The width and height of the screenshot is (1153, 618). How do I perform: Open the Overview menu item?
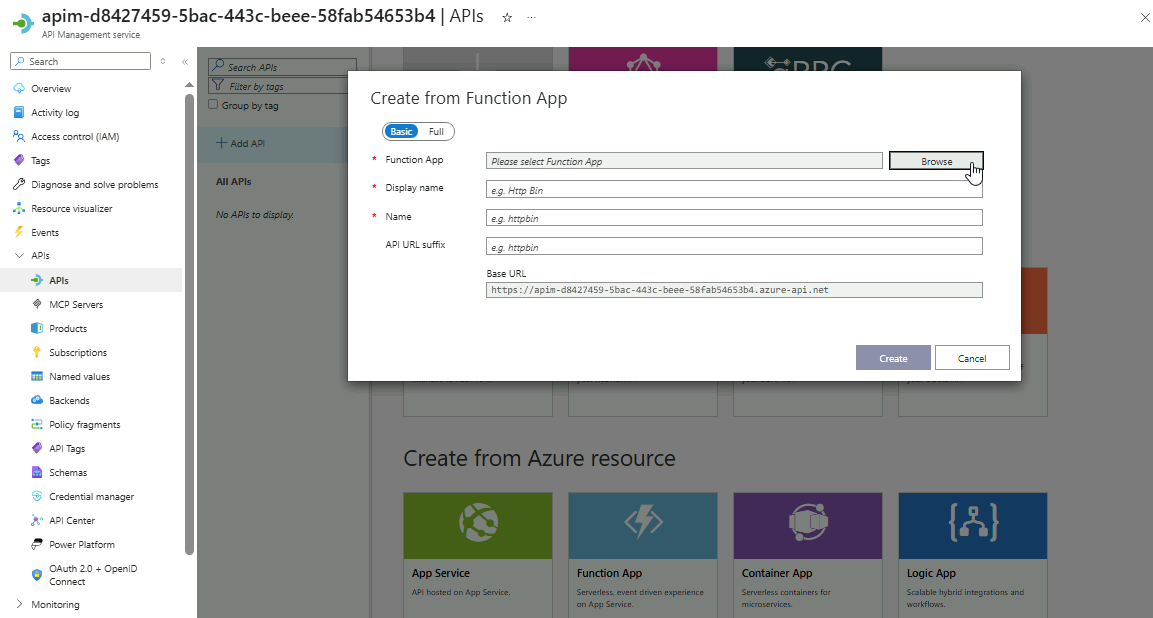pyautogui.click(x=51, y=89)
